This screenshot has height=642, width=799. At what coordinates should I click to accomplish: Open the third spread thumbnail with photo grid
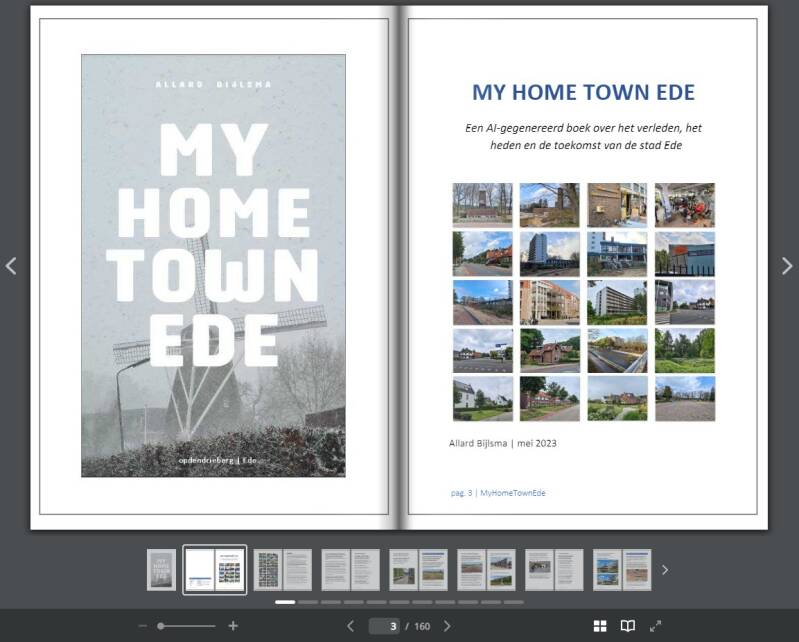click(283, 570)
